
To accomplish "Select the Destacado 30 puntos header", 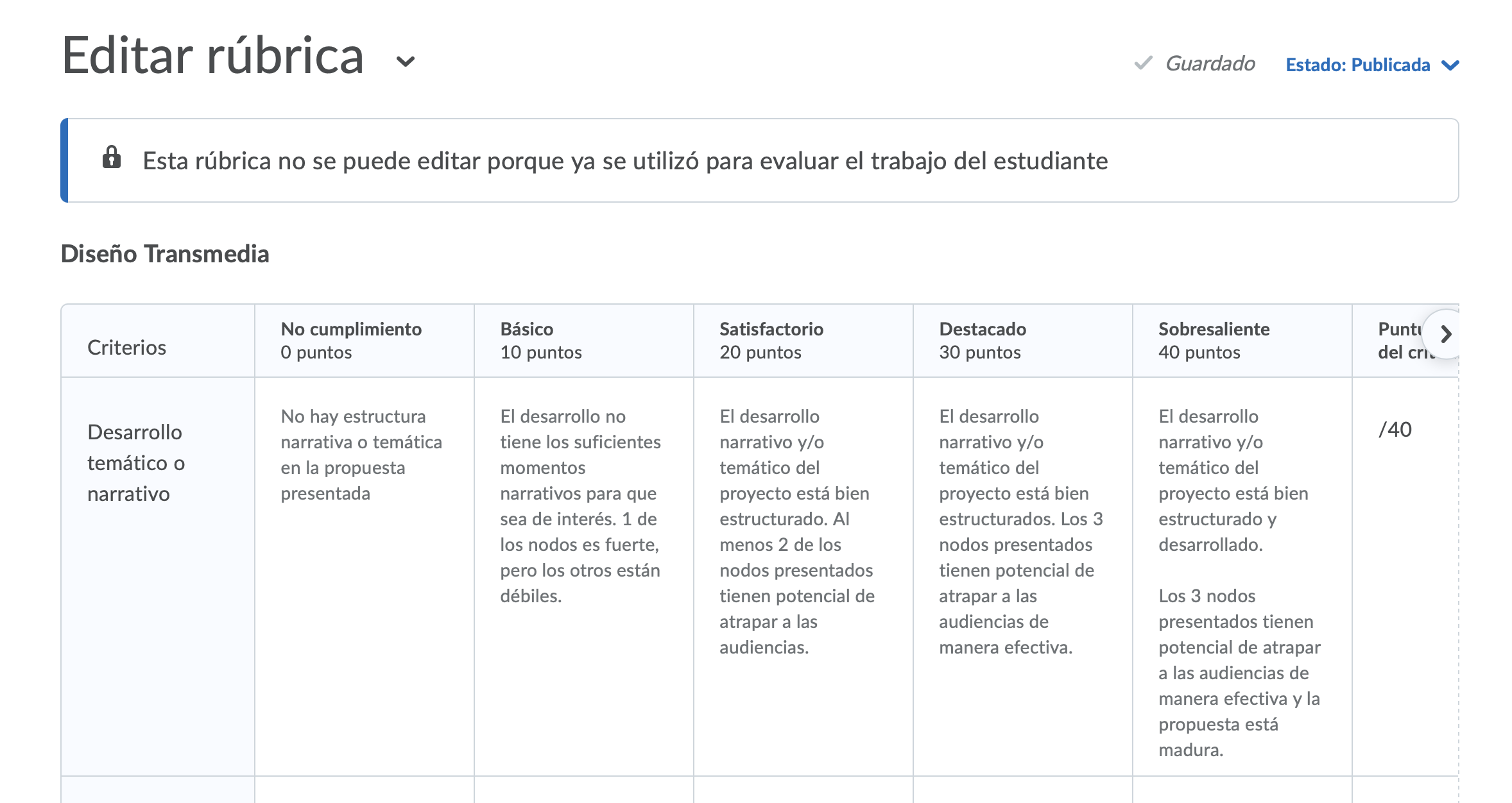I will coord(982,341).
